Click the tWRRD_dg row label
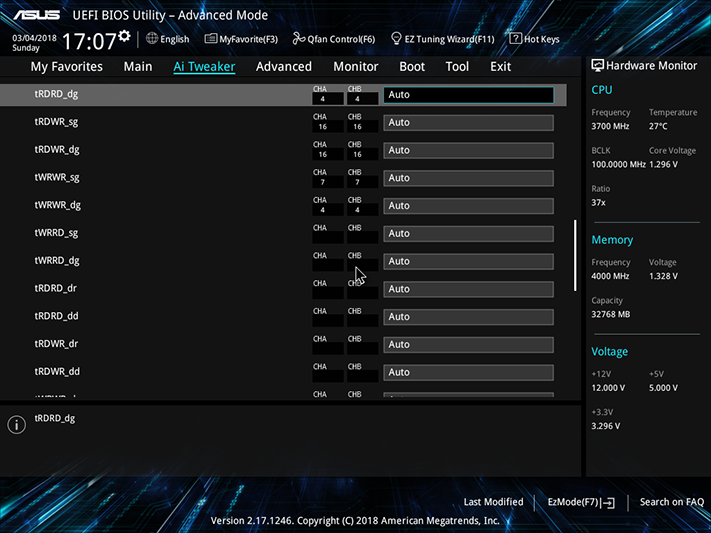 coord(57,260)
